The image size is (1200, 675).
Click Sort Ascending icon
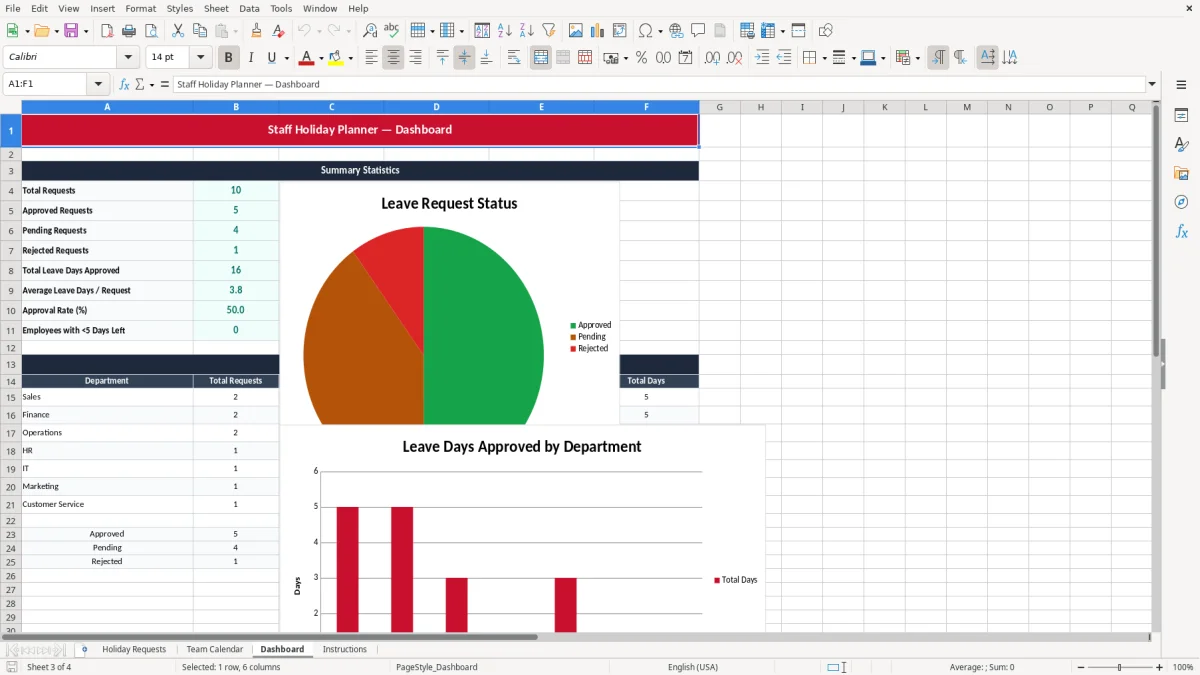tap(505, 31)
